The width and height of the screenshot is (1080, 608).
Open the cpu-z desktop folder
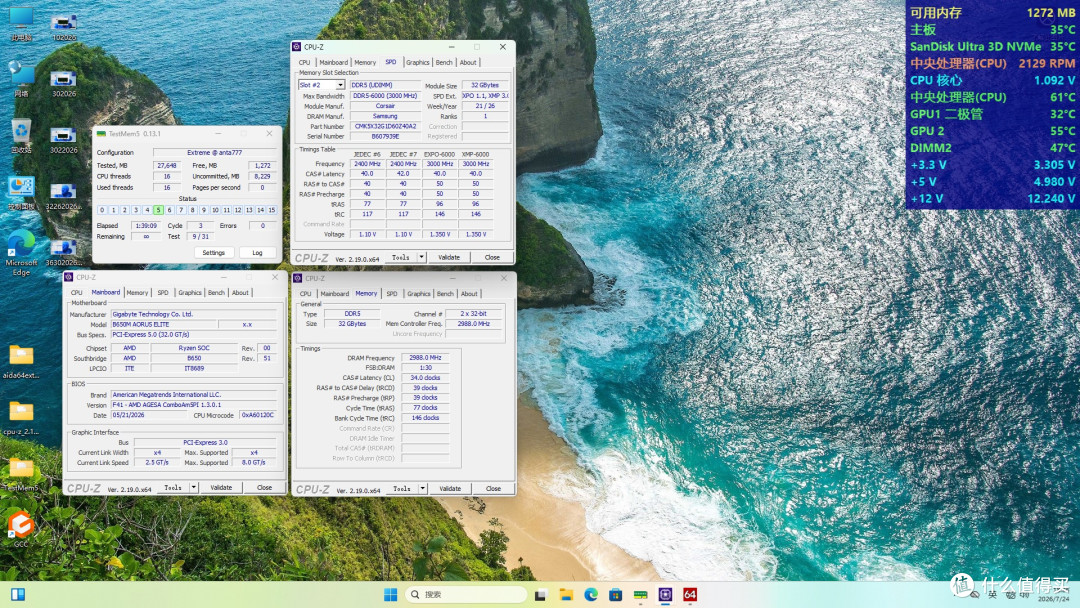coord(21,417)
